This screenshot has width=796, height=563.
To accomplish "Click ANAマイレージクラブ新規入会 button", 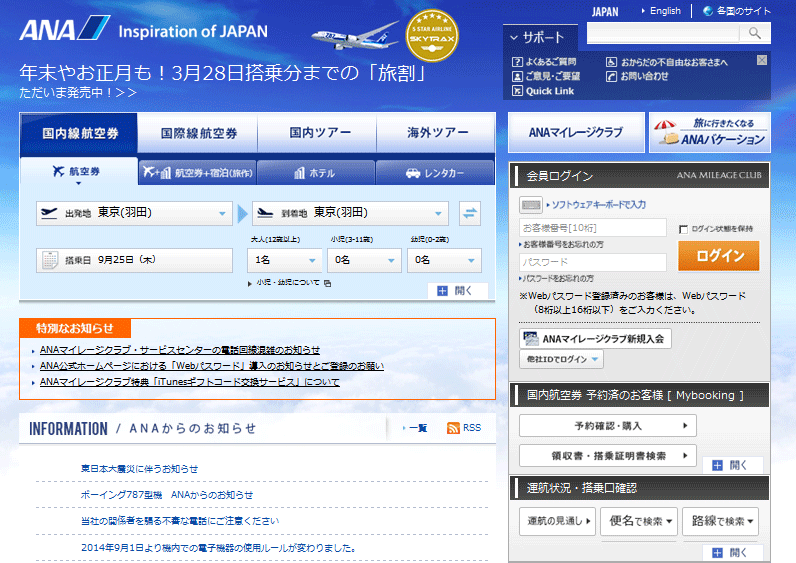I will click(x=595, y=339).
